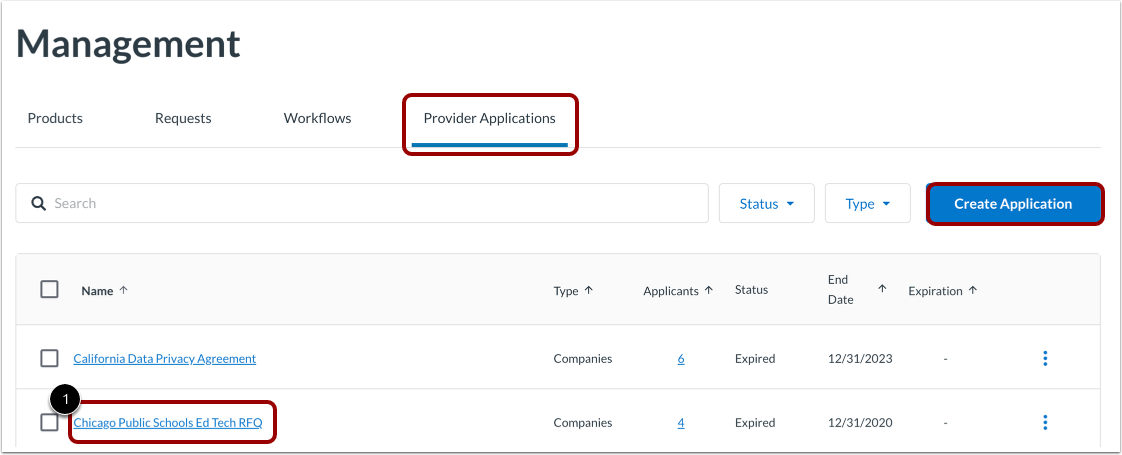The width and height of the screenshot is (1122, 455).
Task: View the 6 applicants for the California agreement
Action: pos(680,359)
